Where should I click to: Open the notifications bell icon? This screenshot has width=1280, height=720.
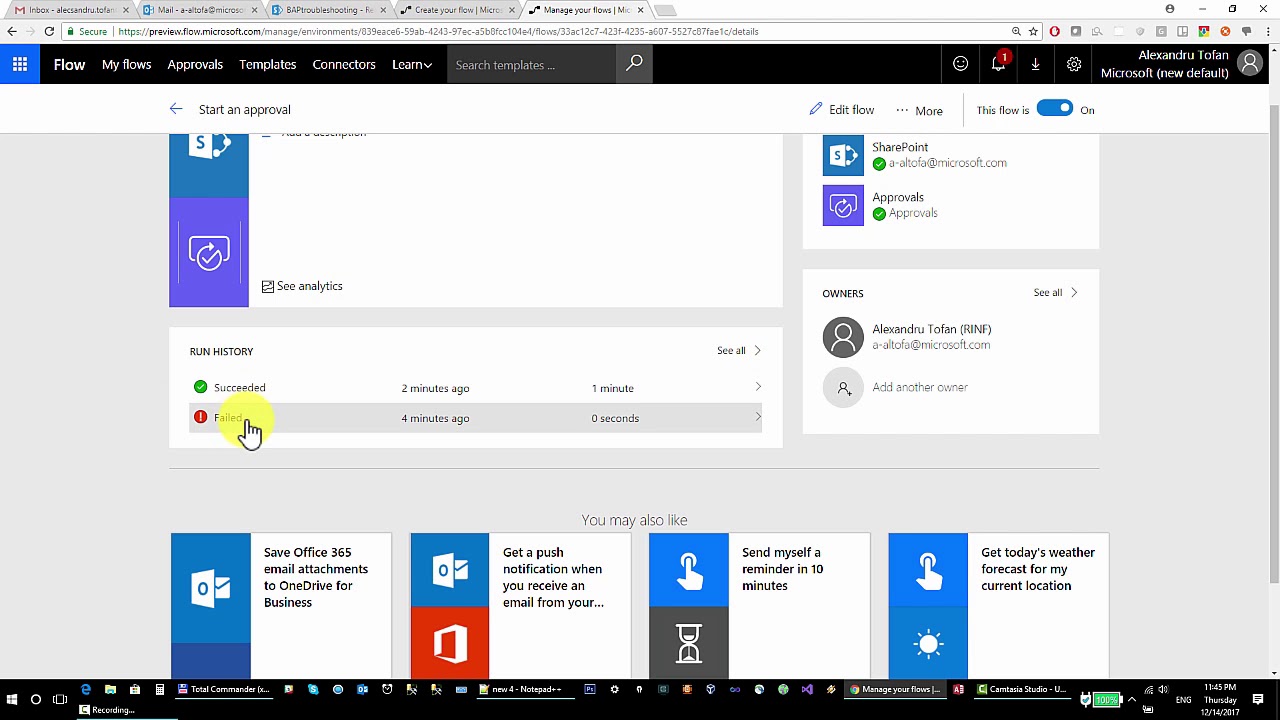[998, 64]
